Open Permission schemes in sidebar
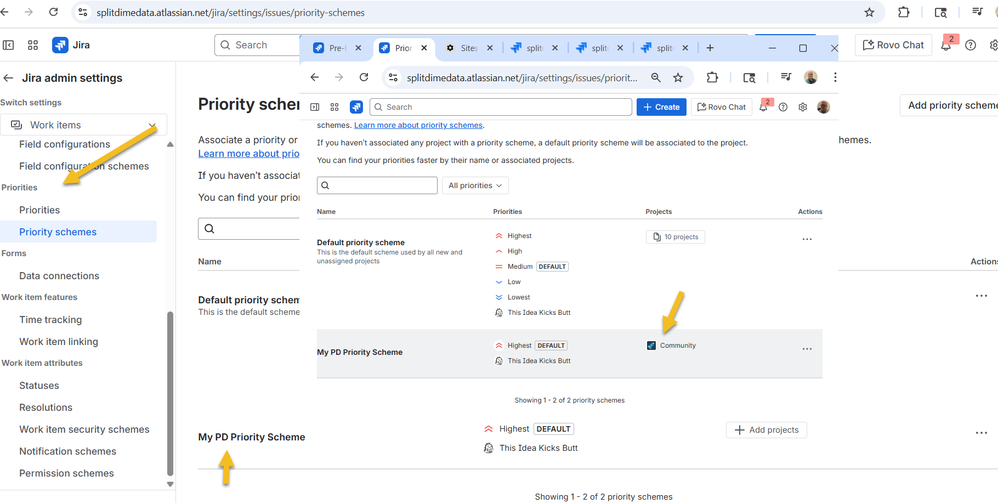The height and width of the screenshot is (503, 998). [x=66, y=473]
